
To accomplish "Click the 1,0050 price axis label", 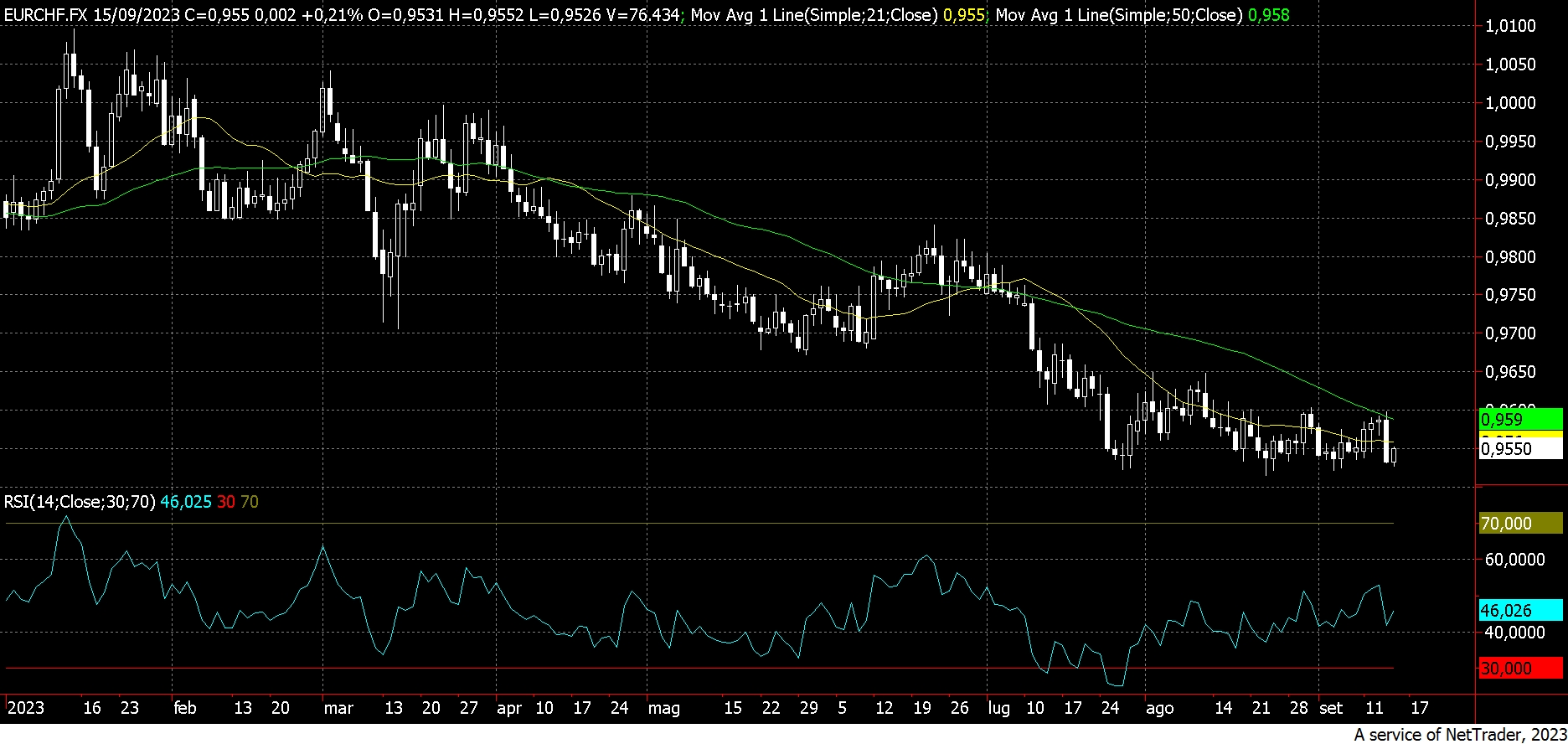I will click(1510, 65).
